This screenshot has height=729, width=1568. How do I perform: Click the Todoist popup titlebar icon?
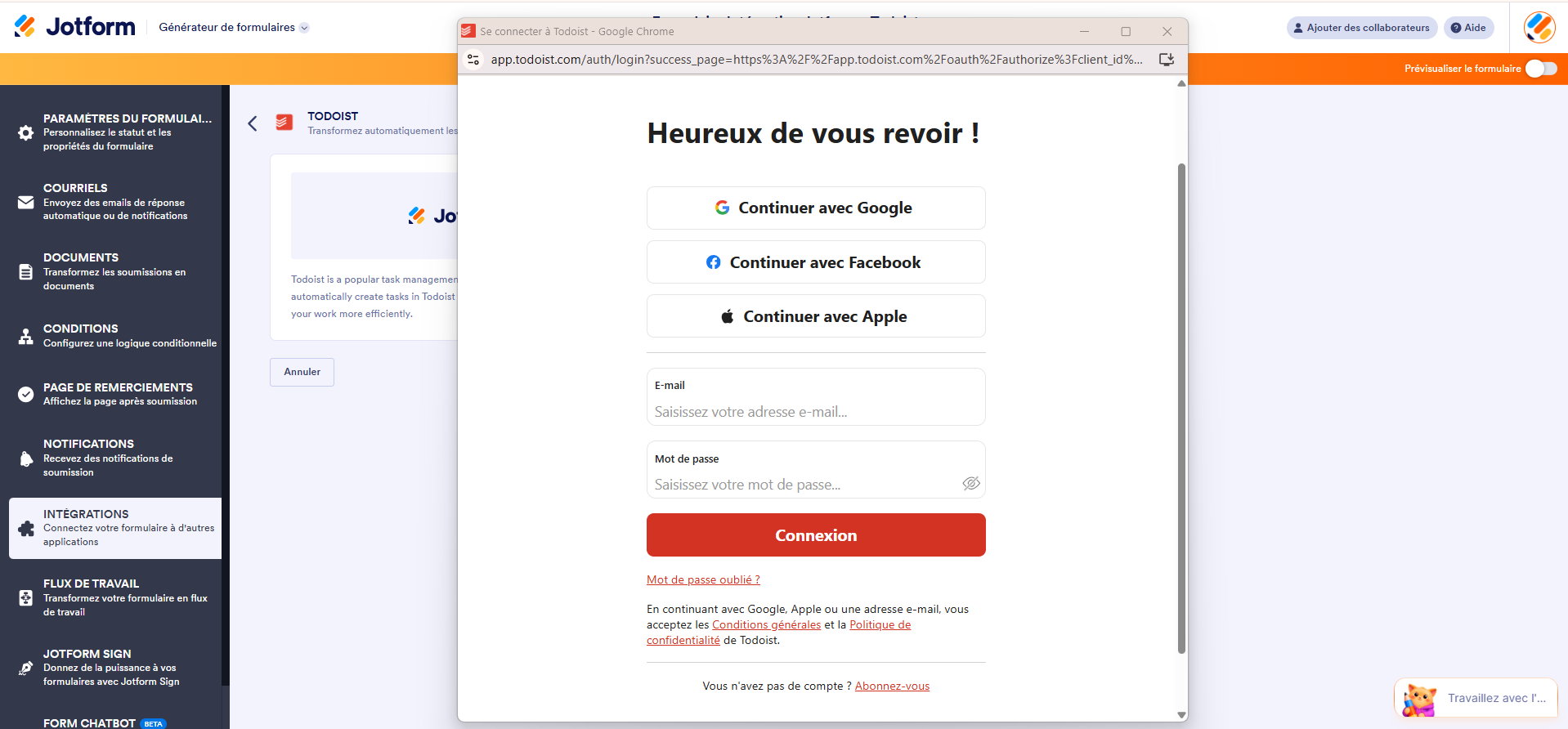(468, 31)
